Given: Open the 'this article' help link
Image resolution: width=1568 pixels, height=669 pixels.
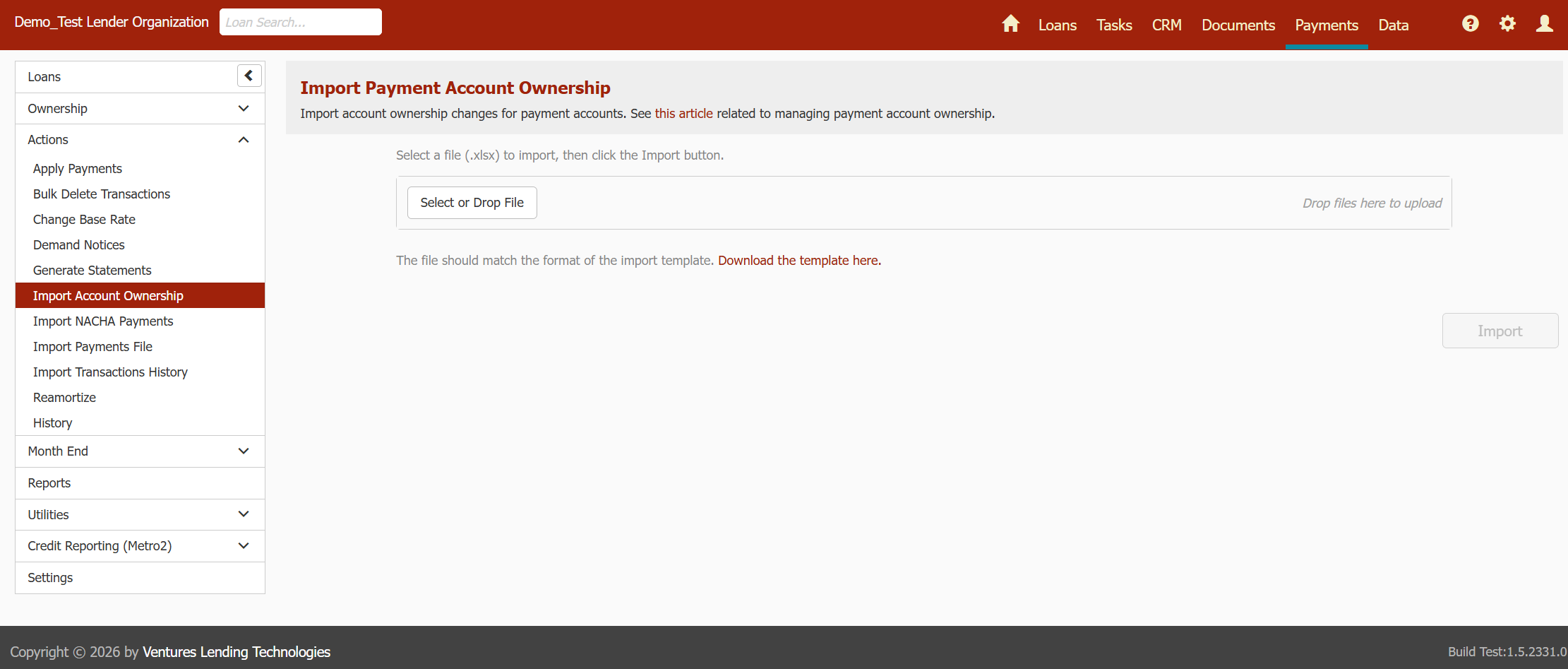Looking at the screenshot, I should pos(683,114).
